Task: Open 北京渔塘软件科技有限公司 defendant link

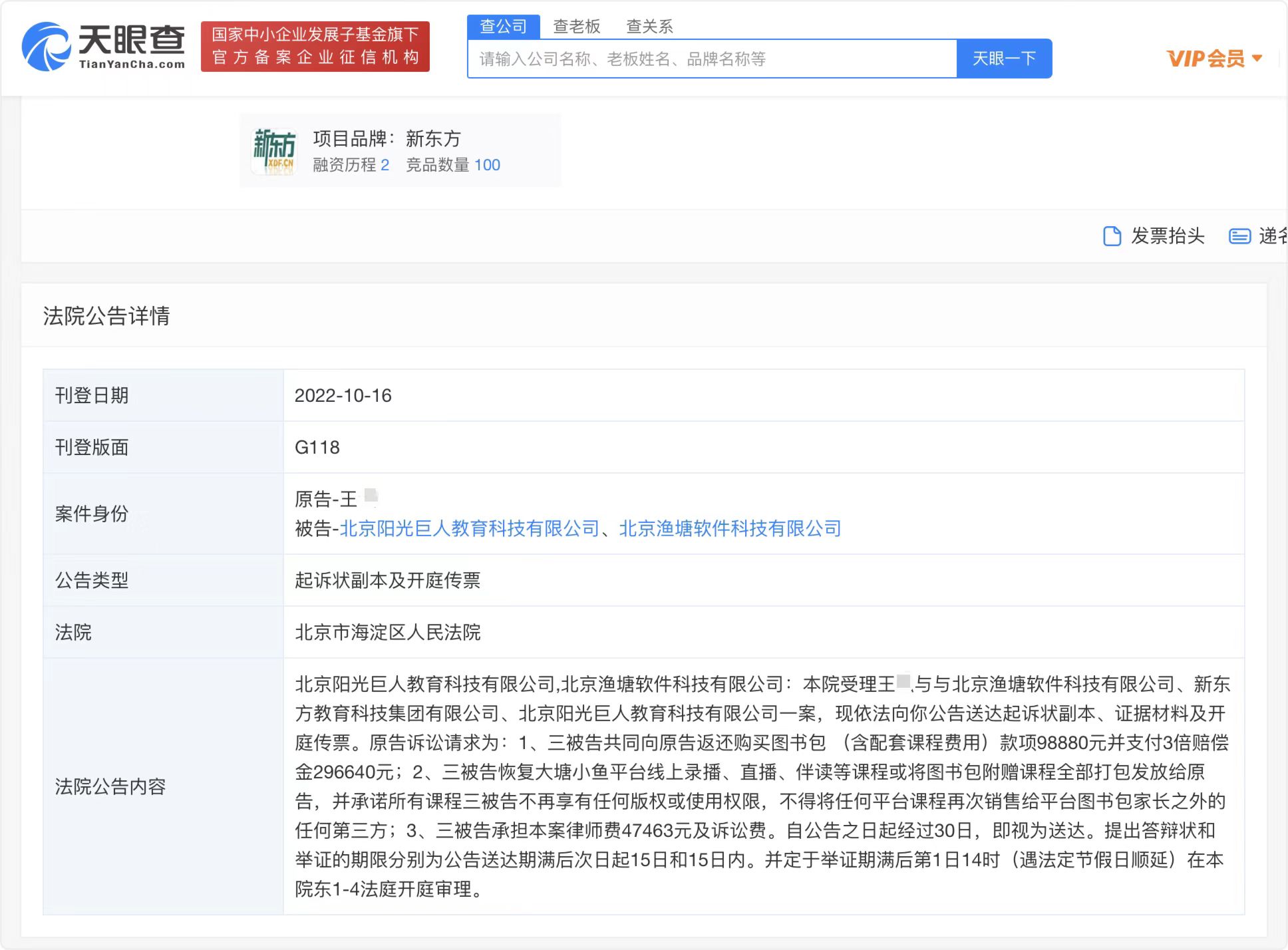Action: coord(730,529)
